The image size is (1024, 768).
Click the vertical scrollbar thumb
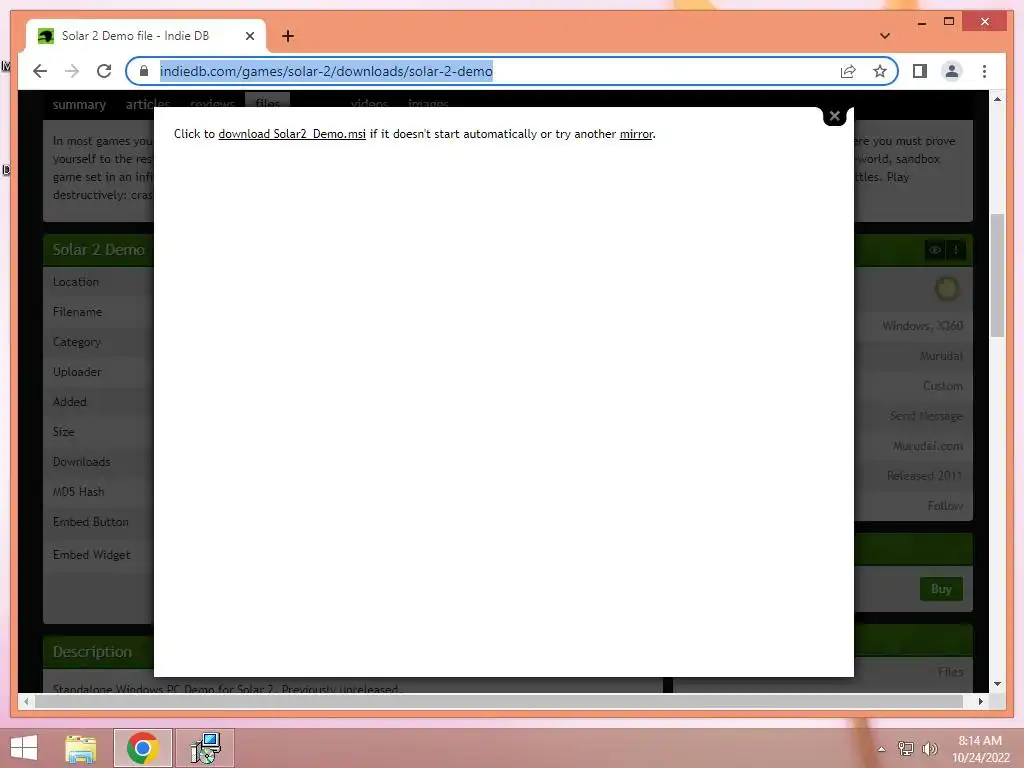pyautogui.click(x=997, y=275)
